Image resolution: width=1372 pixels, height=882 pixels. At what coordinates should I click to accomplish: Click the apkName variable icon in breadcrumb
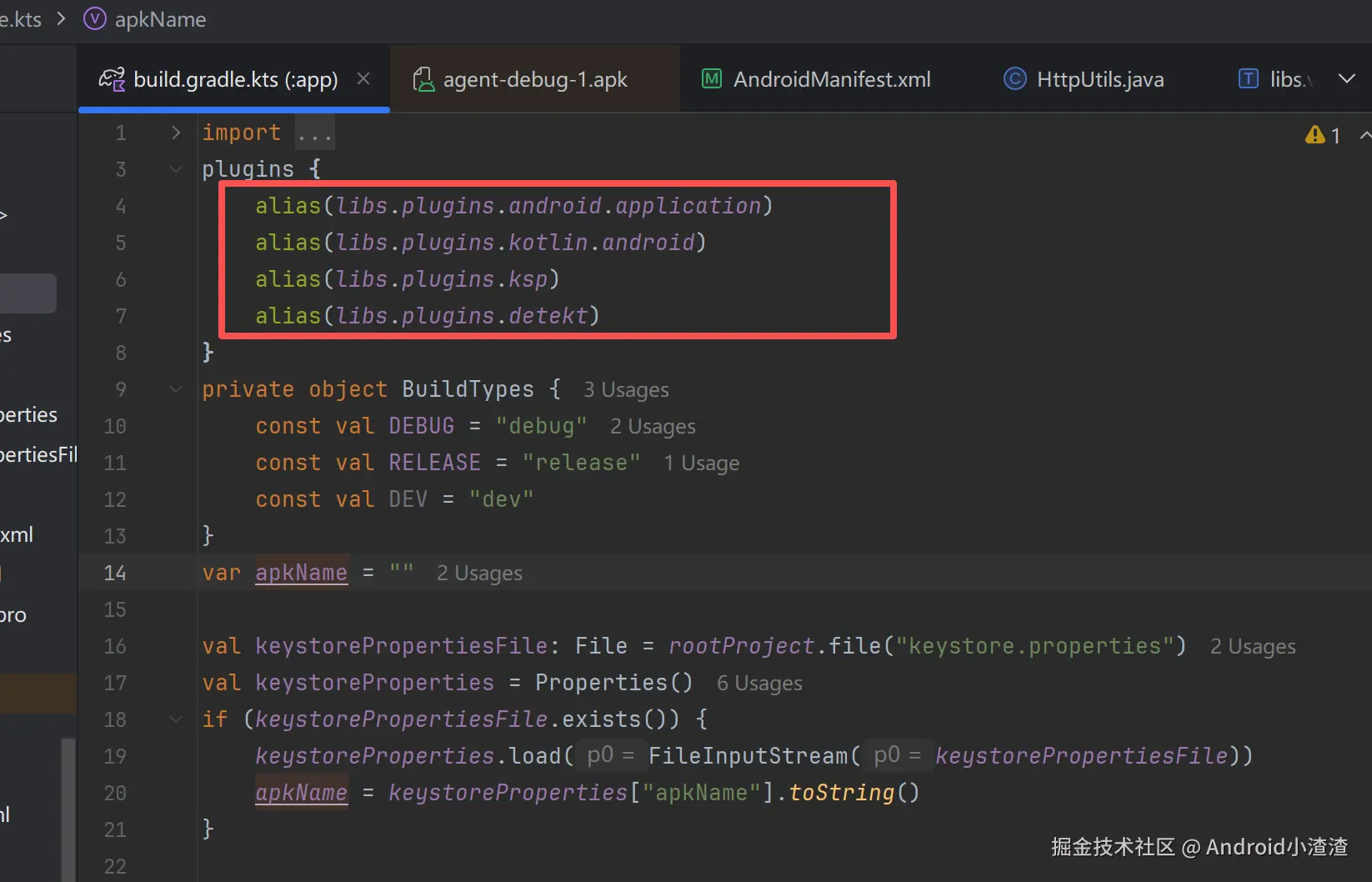click(x=95, y=19)
